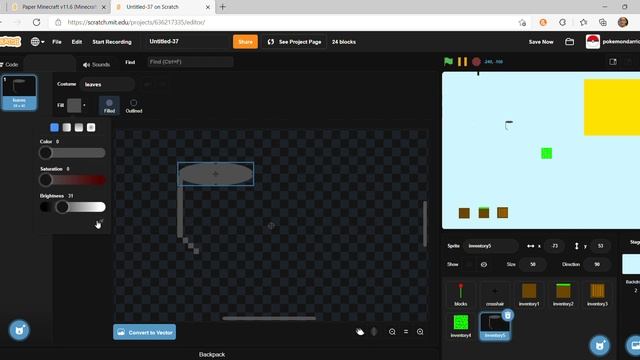Click the sprite Direction field
The width and height of the screenshot is (640, 360).
597,264
